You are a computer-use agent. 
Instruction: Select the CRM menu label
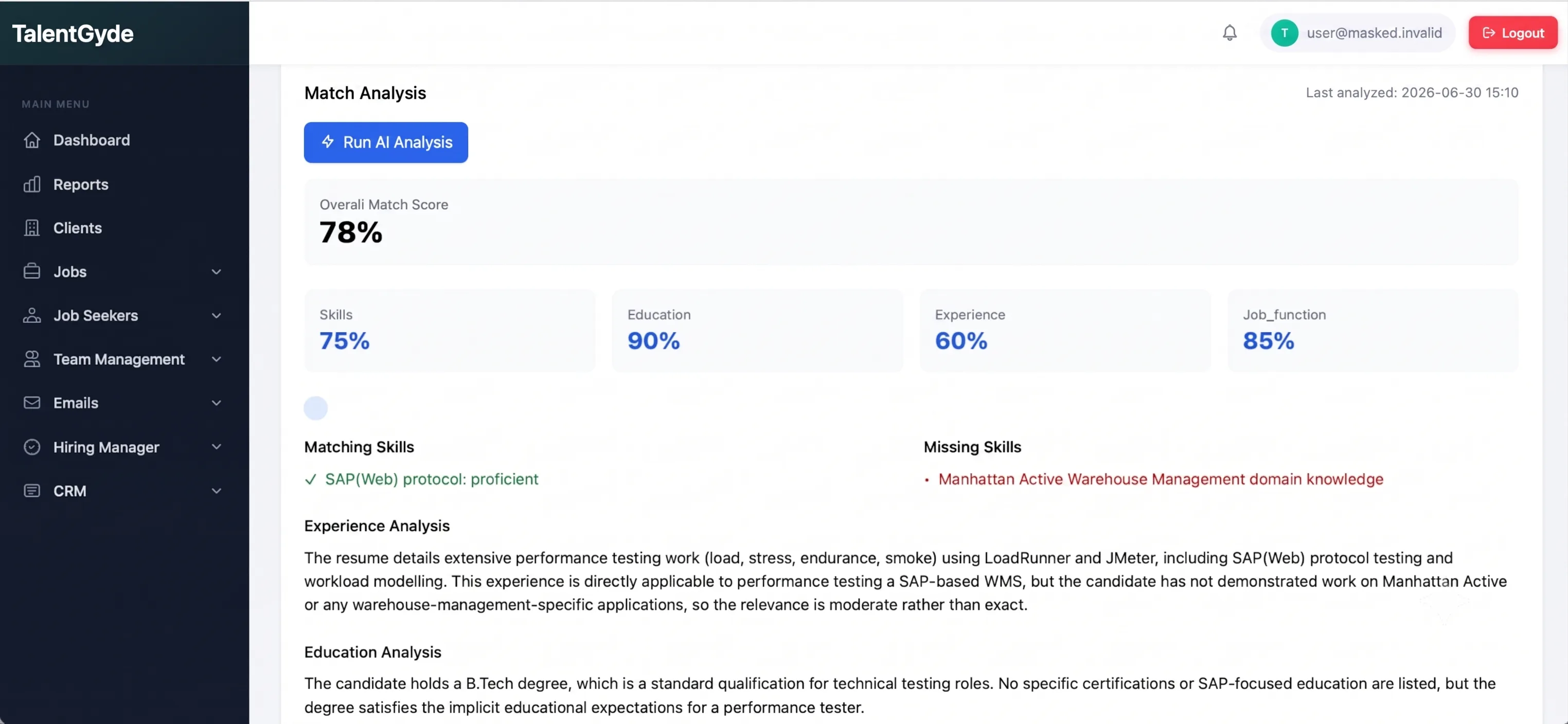click(70, 491)
